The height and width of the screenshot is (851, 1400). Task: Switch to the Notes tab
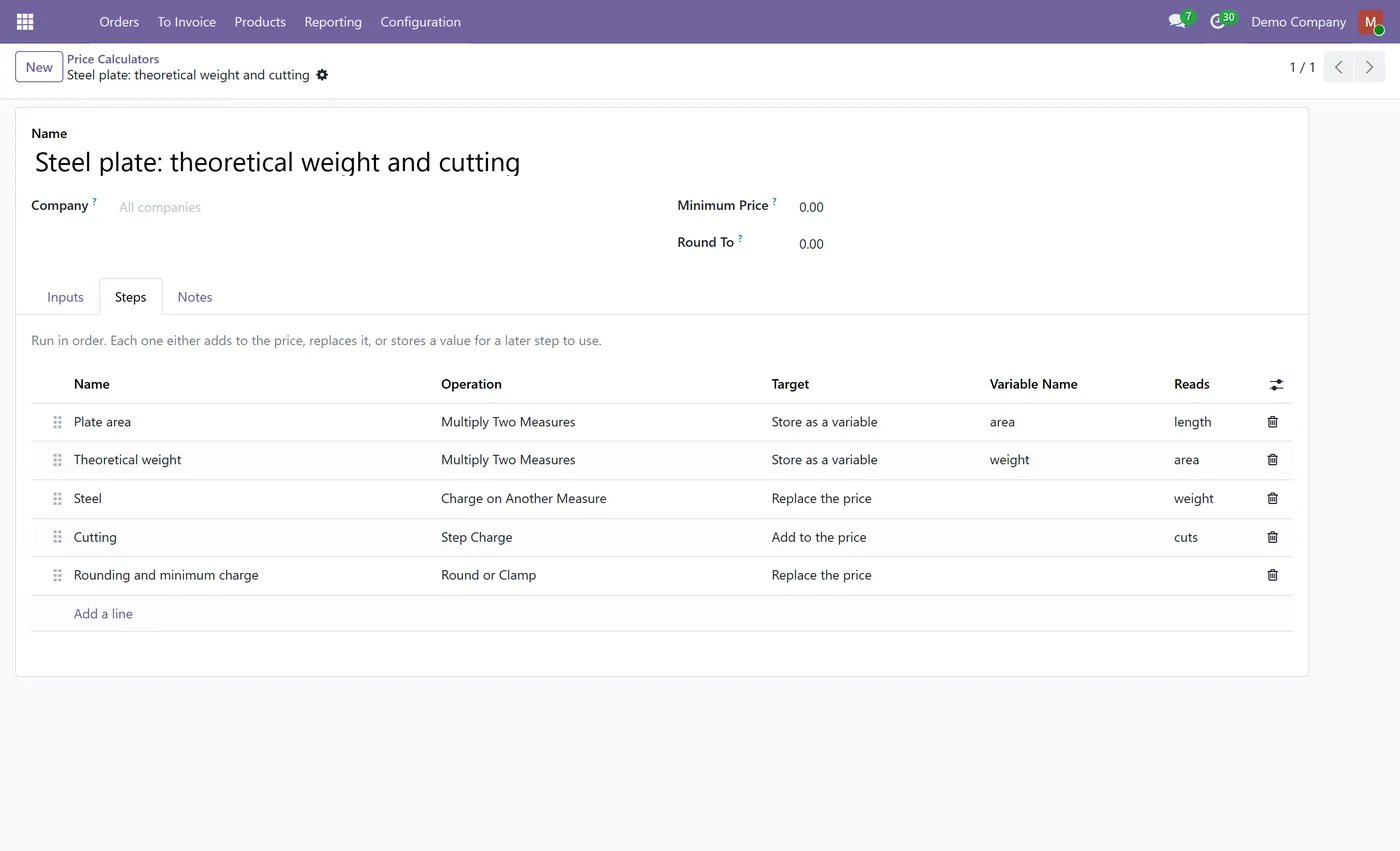[x=195, y=297]
